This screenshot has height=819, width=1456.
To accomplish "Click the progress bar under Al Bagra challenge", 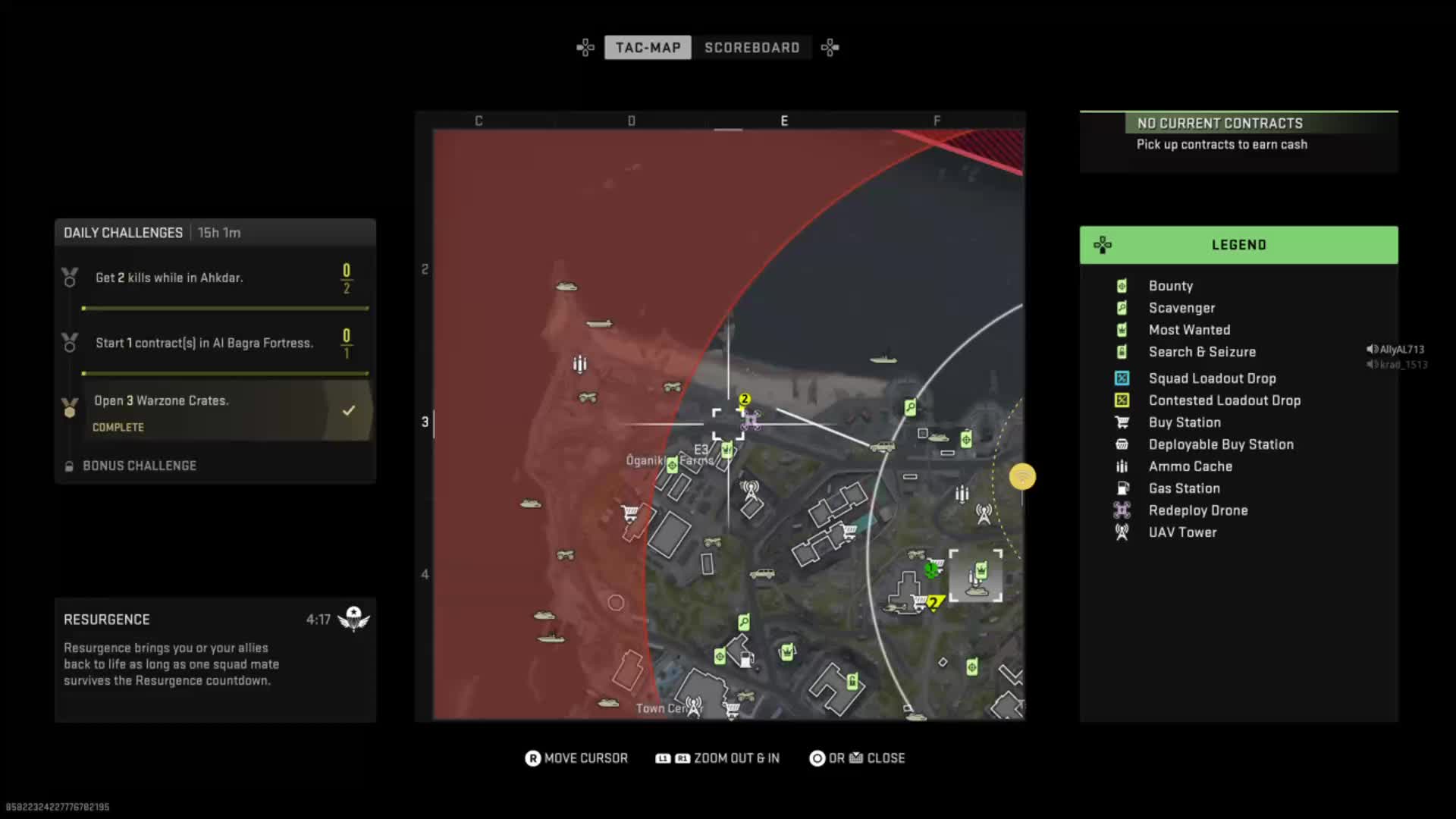I will (225, 374).
